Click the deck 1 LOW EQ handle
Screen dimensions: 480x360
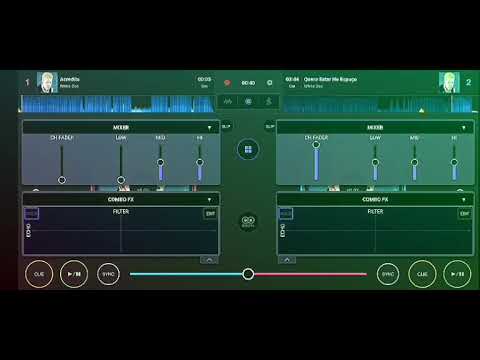click(121, 180)
